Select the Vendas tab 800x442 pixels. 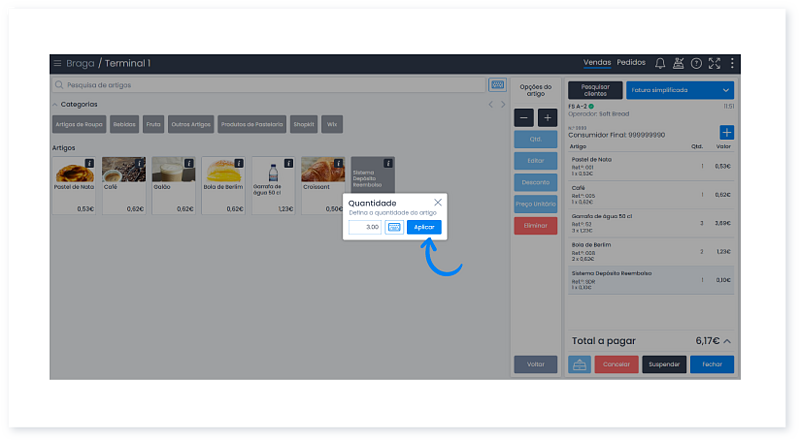(597, 62)
